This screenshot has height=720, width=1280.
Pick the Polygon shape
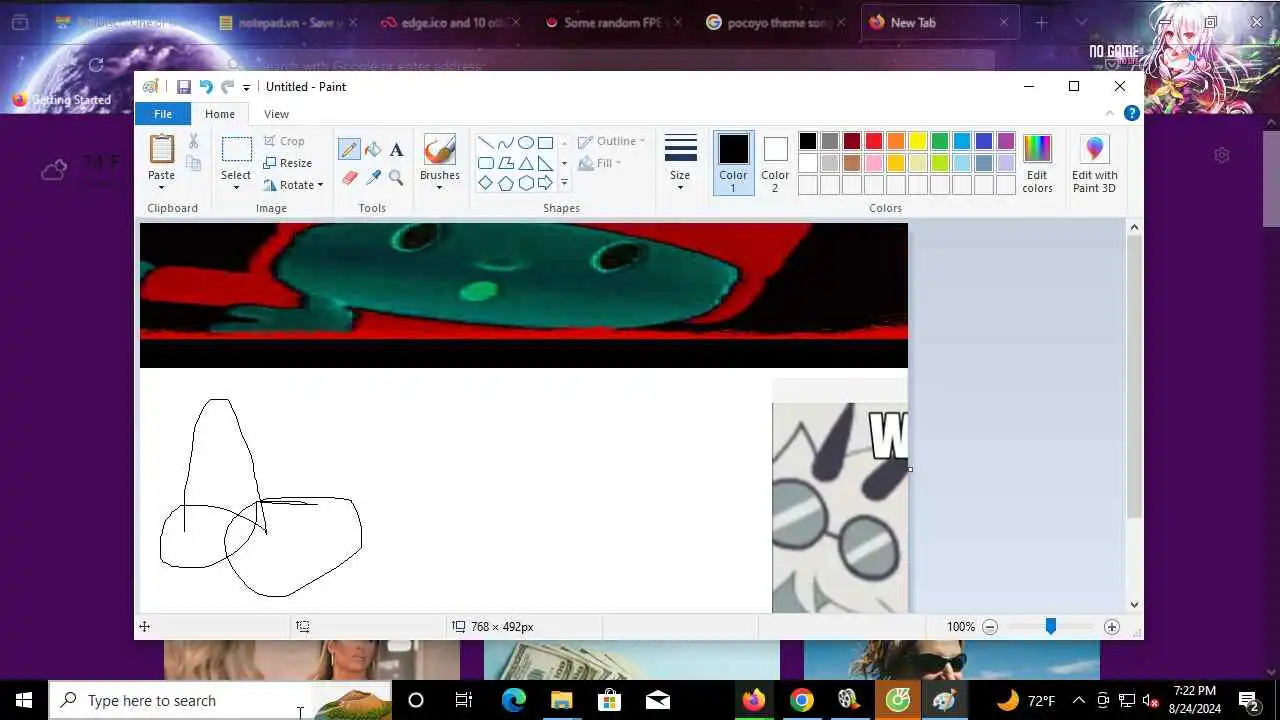[x=505, y=163]
